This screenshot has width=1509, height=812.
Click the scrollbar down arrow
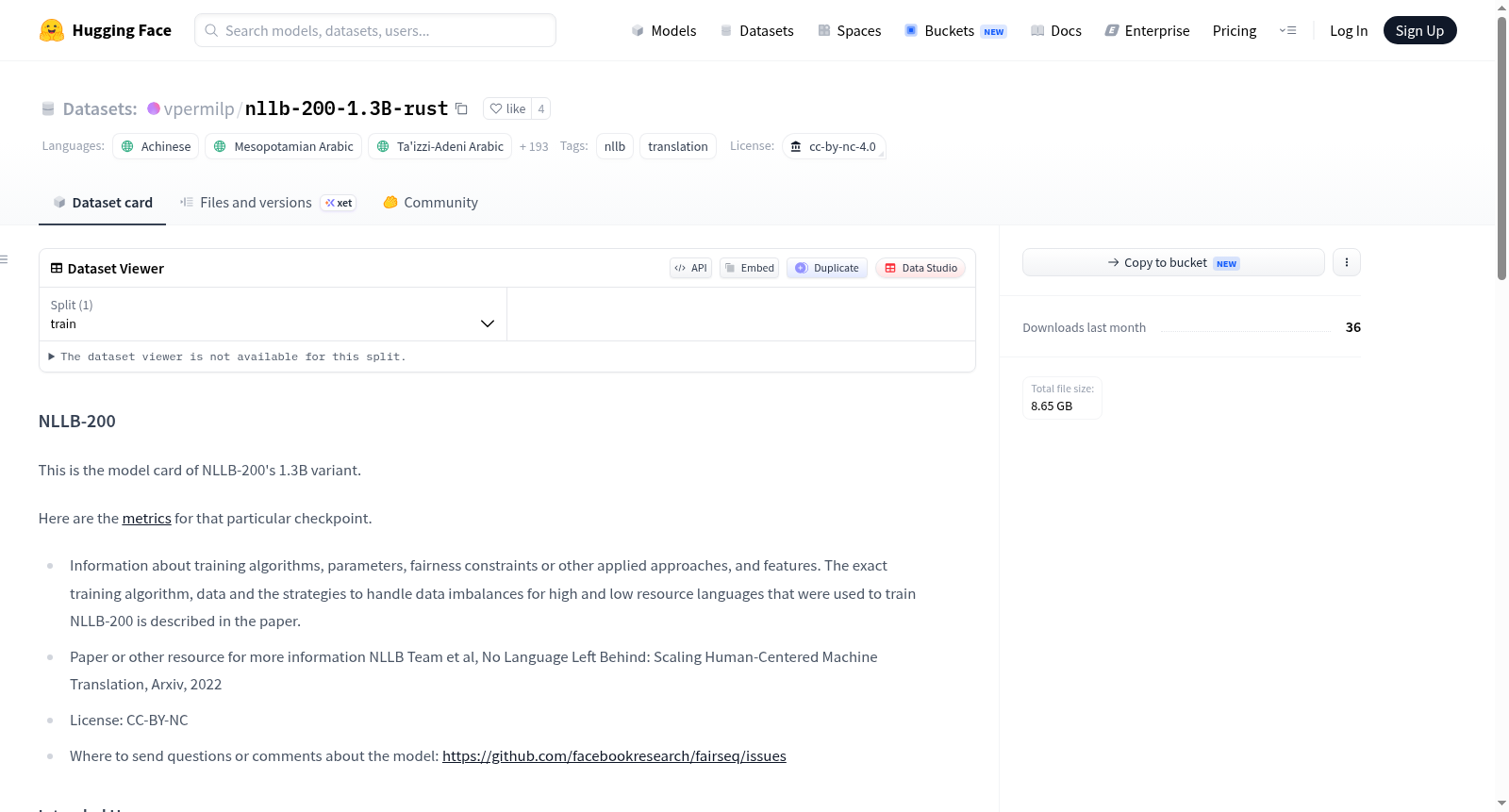point(1501,804)
